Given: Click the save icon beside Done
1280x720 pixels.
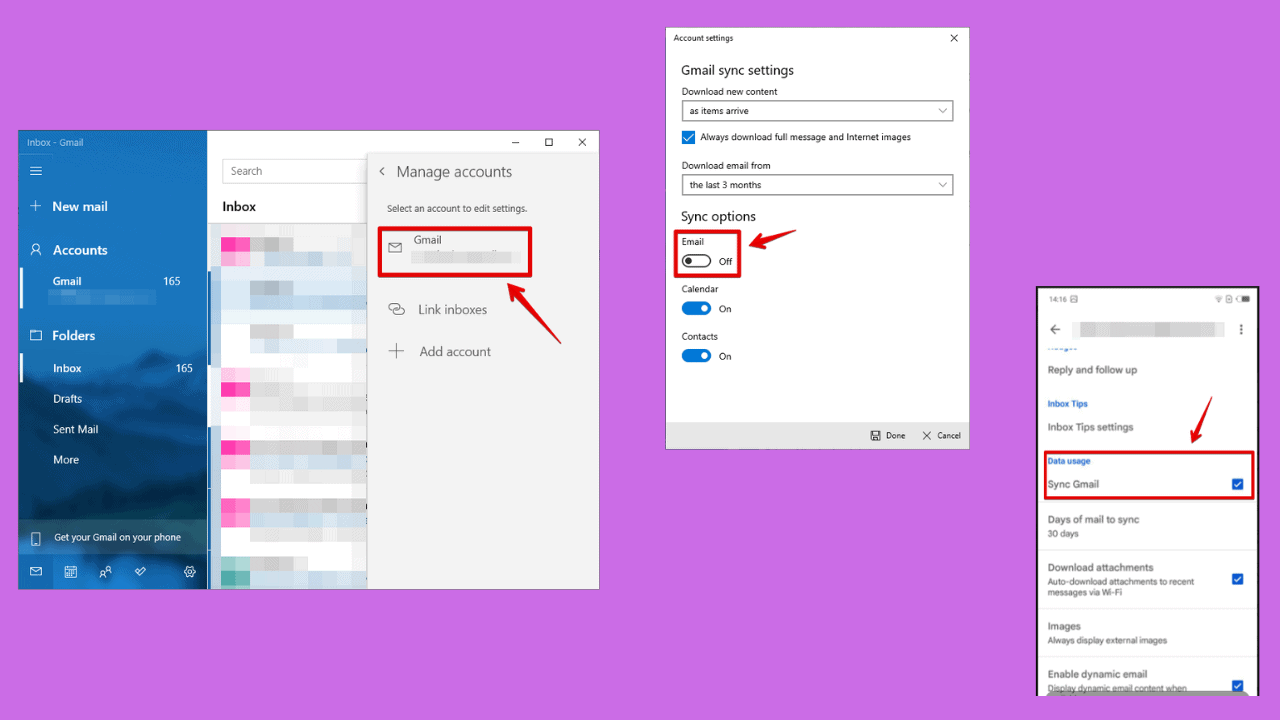Looking at the screenshot, I should 875,436.
